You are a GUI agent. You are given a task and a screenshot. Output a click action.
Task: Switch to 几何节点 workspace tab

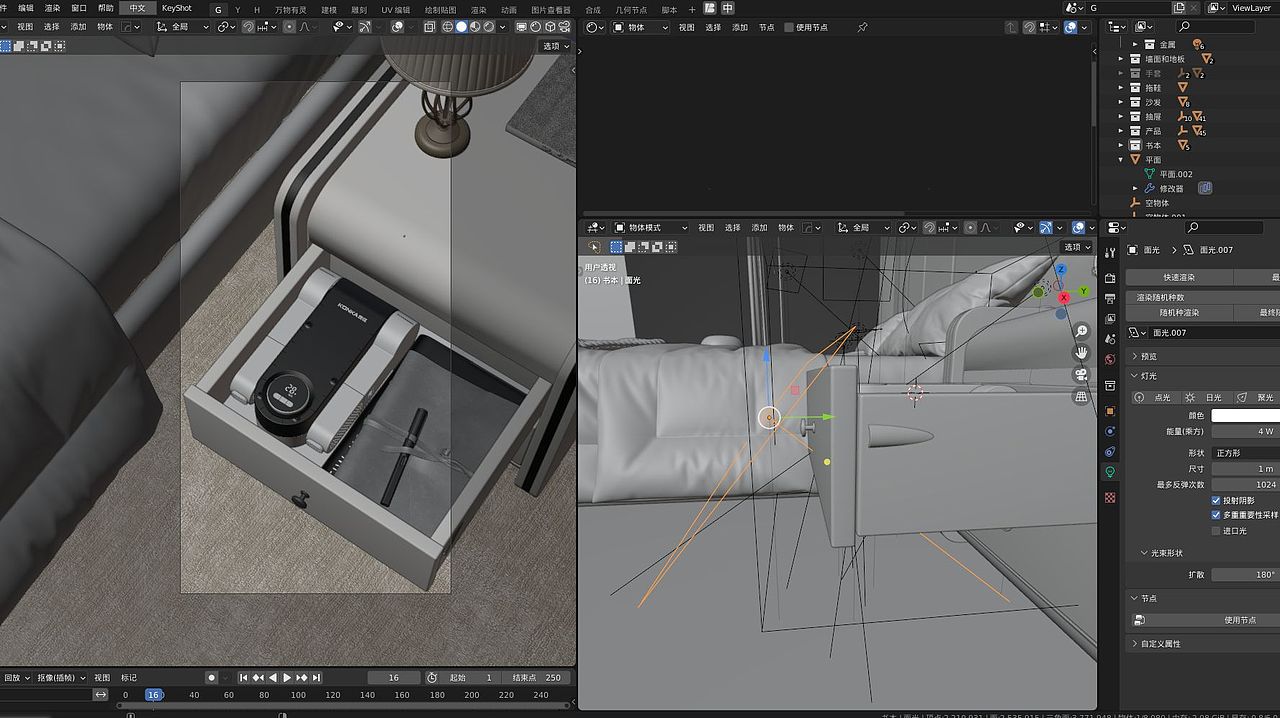[631, 9]
